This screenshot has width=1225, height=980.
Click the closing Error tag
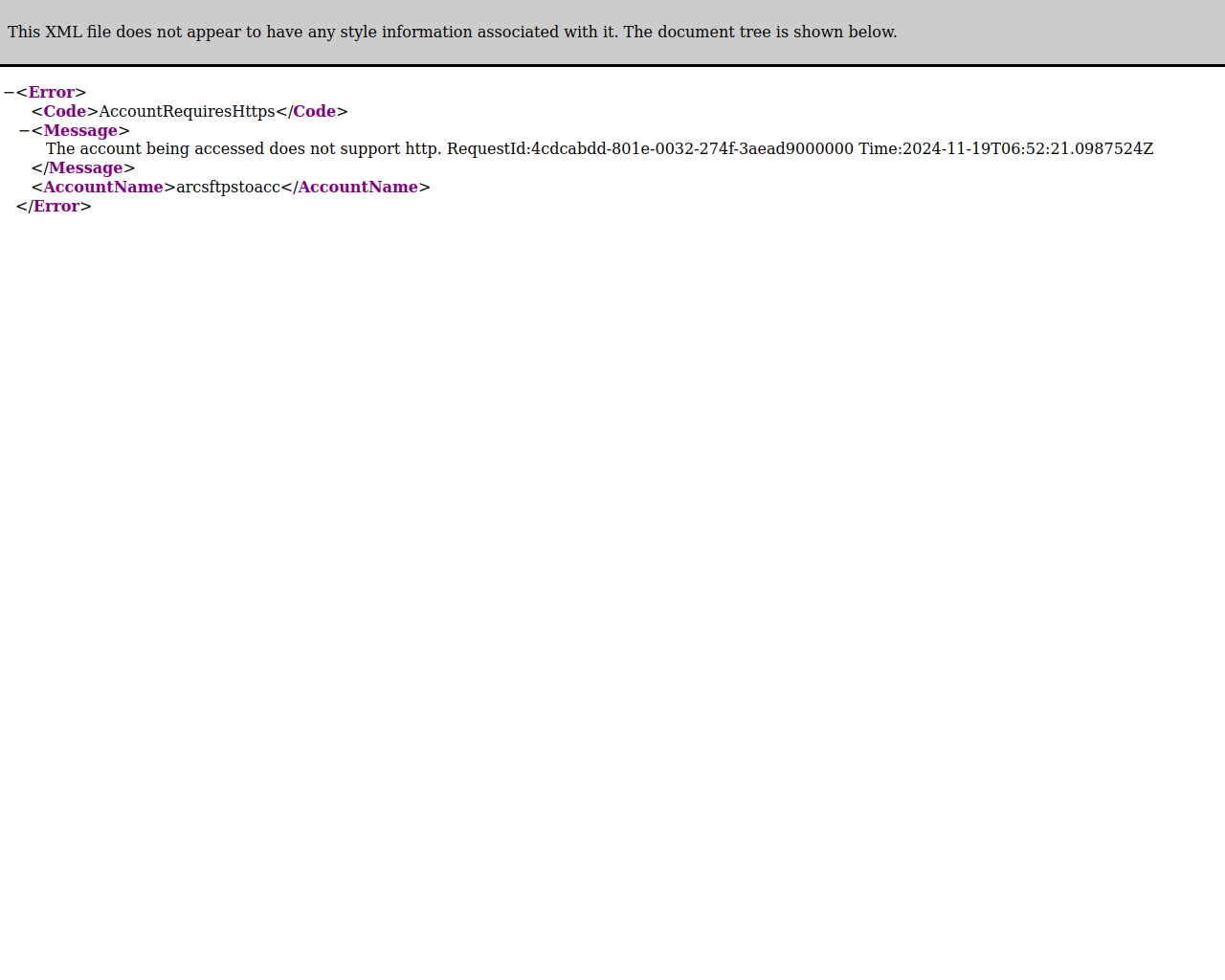click(54, 207)
